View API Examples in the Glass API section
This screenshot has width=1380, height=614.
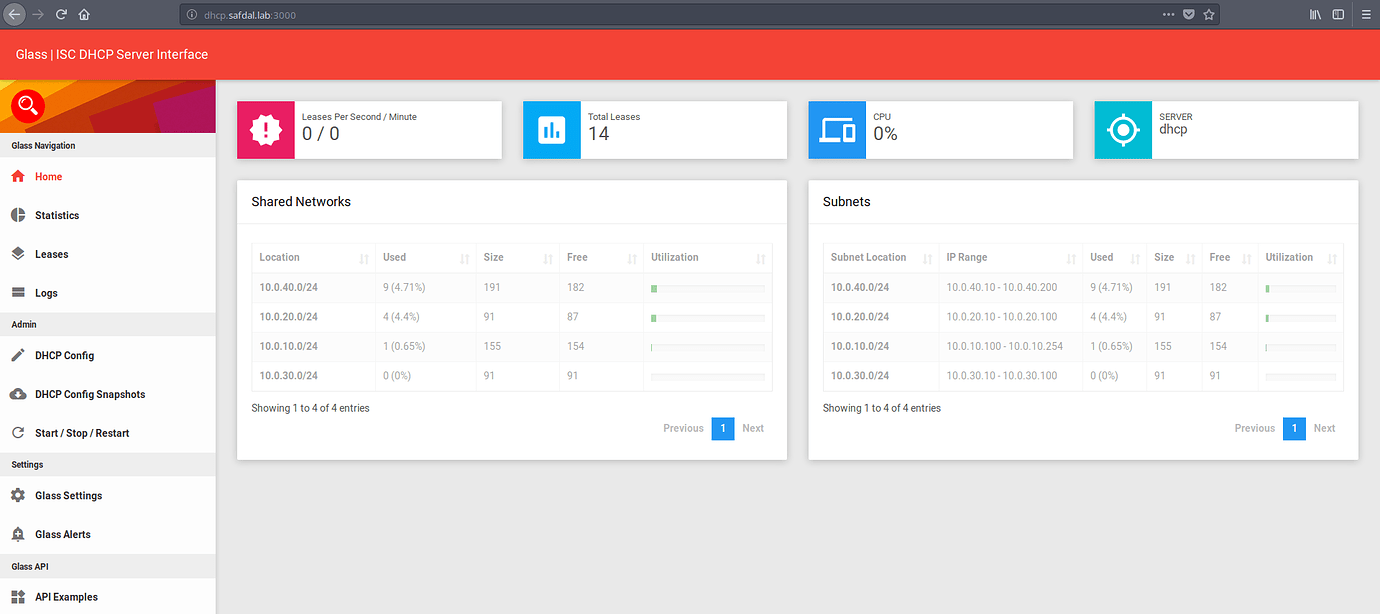(x=18, y=596)
